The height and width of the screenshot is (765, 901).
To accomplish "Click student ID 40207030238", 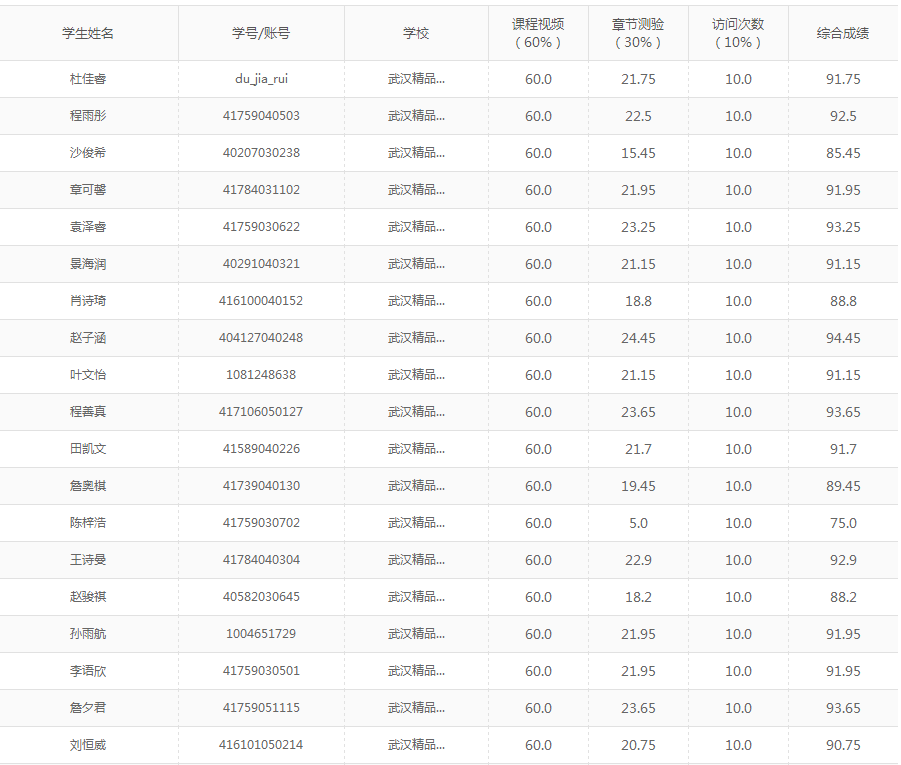I will pyautogui.click(x=261, y=153).
